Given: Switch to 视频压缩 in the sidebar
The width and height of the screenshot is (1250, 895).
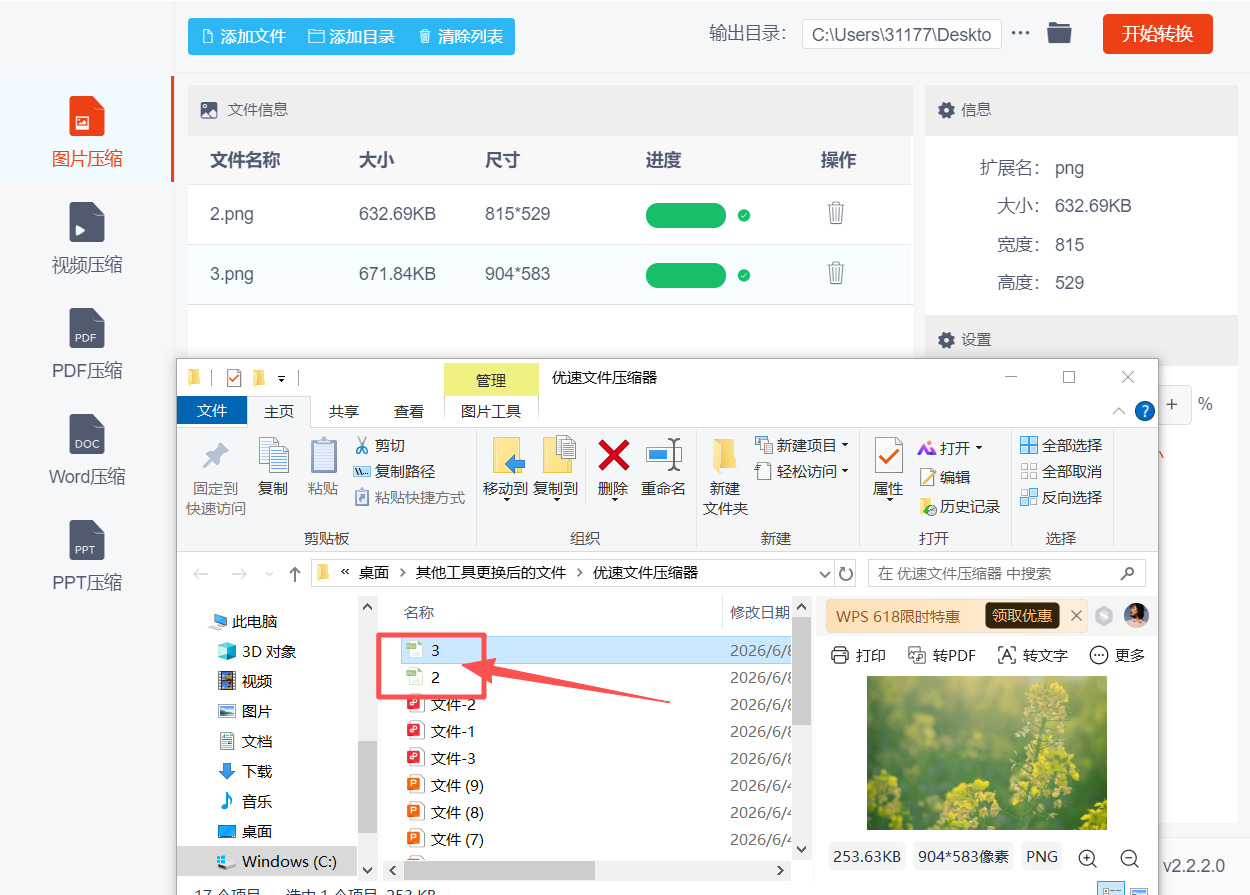Looking at the screenshot, I should [87, 238].
